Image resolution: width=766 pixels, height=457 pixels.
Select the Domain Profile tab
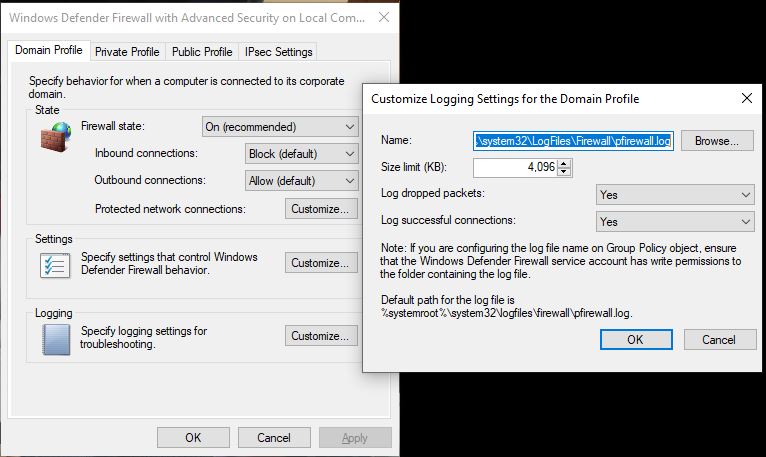point(48,50)
